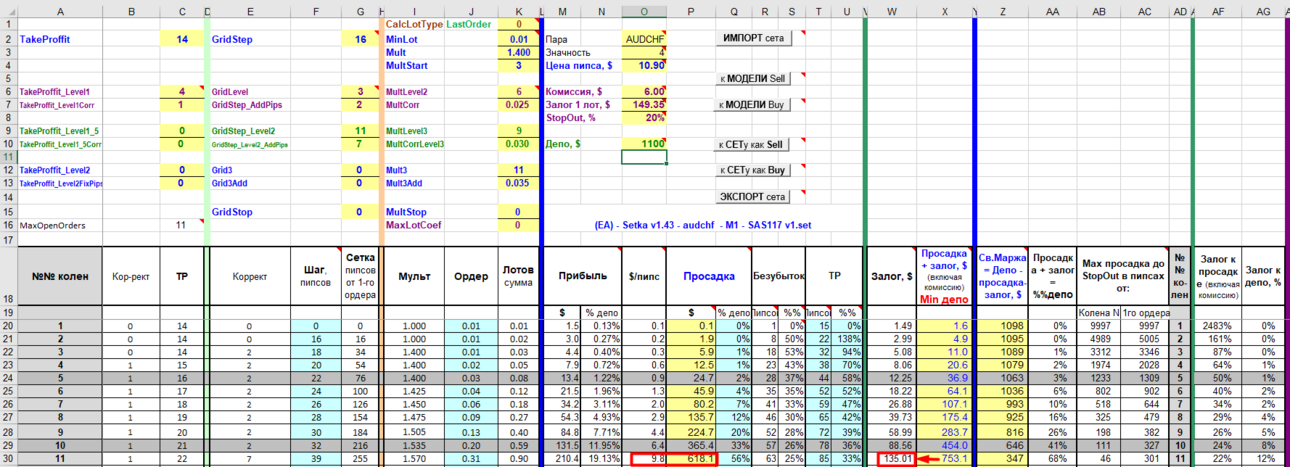Viewport: 1290px width, 467px height.
Task: Click the №№ колен table header
Action: [x=60, y=276]
